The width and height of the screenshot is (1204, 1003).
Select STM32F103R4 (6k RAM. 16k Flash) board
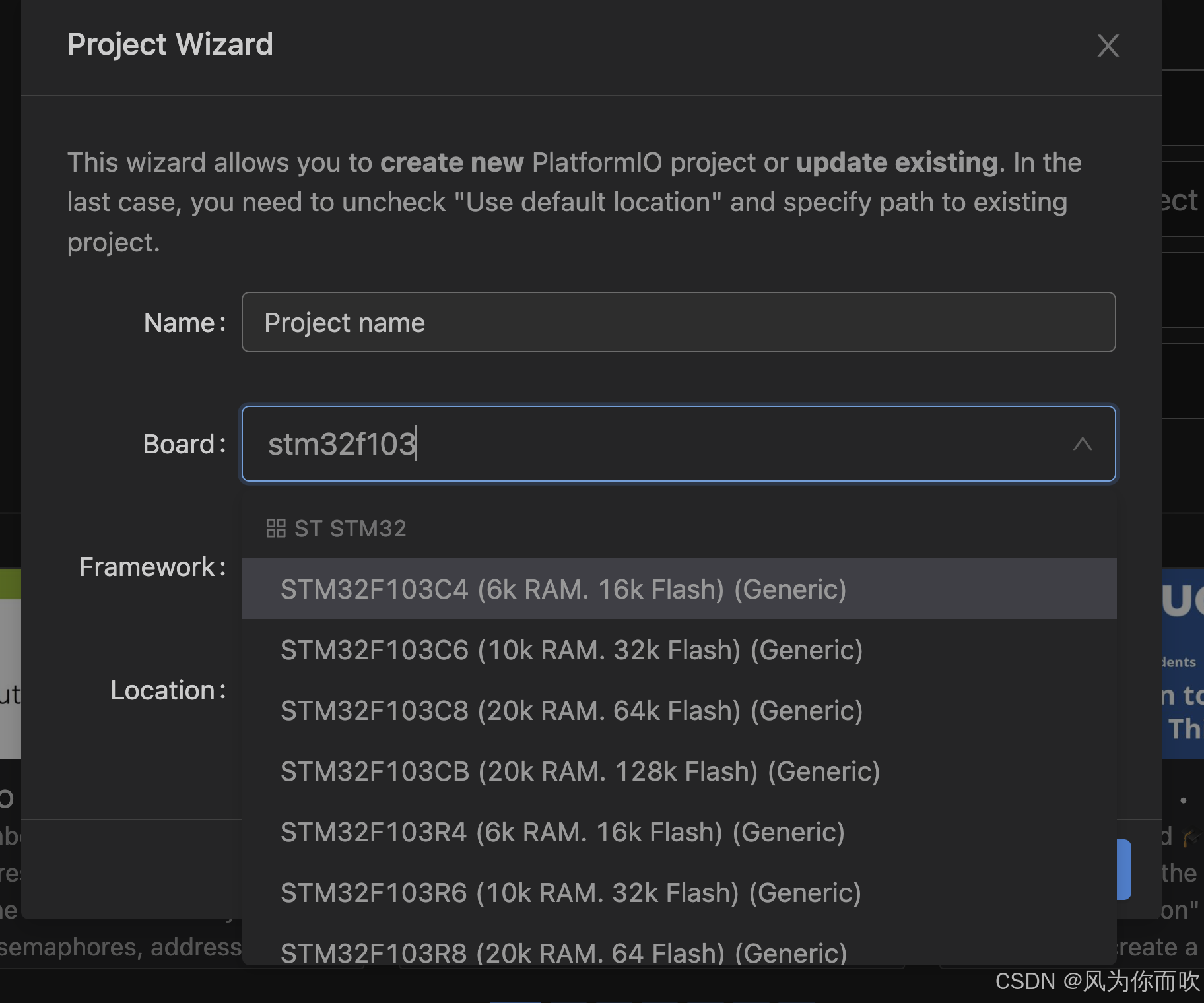click(679, 831)
